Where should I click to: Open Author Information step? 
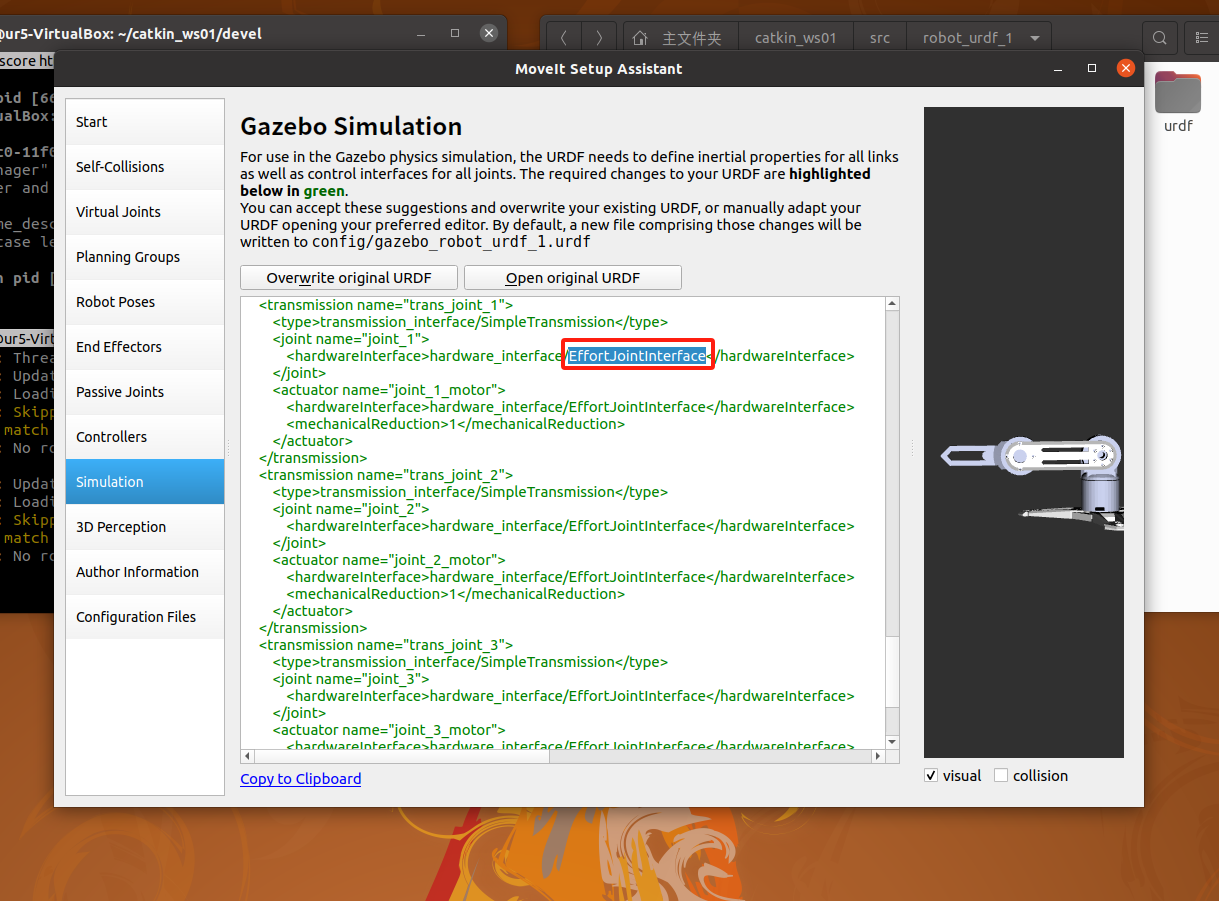[x=145, y=572]
